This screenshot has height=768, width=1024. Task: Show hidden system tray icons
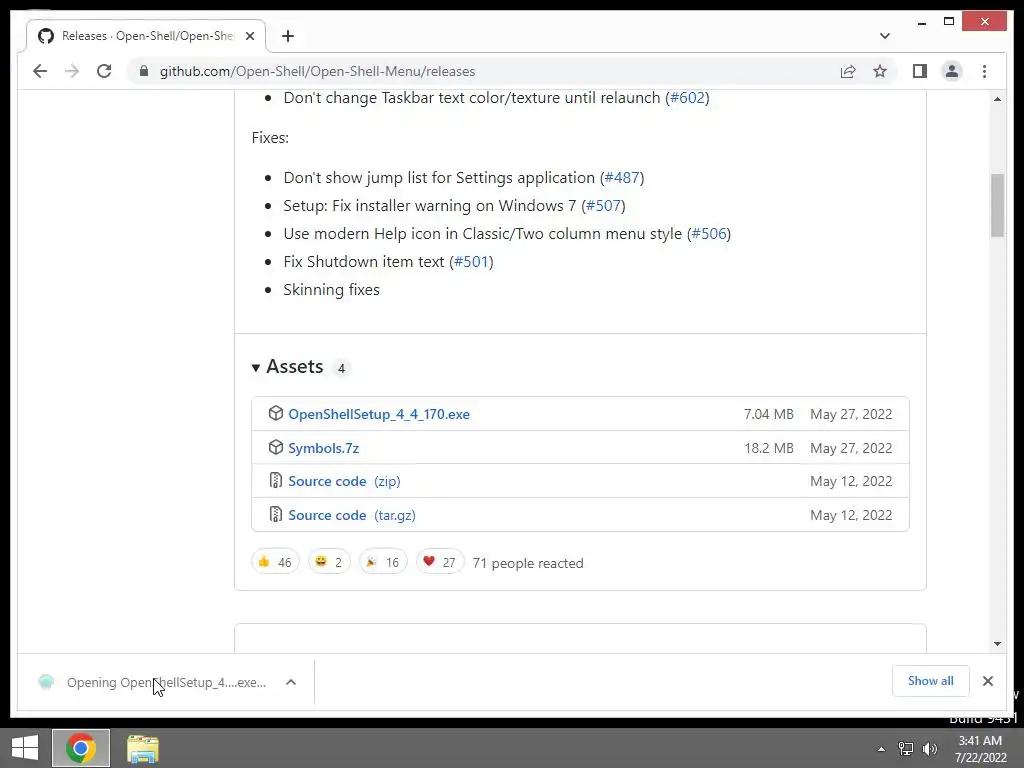[x=881, y=749]
